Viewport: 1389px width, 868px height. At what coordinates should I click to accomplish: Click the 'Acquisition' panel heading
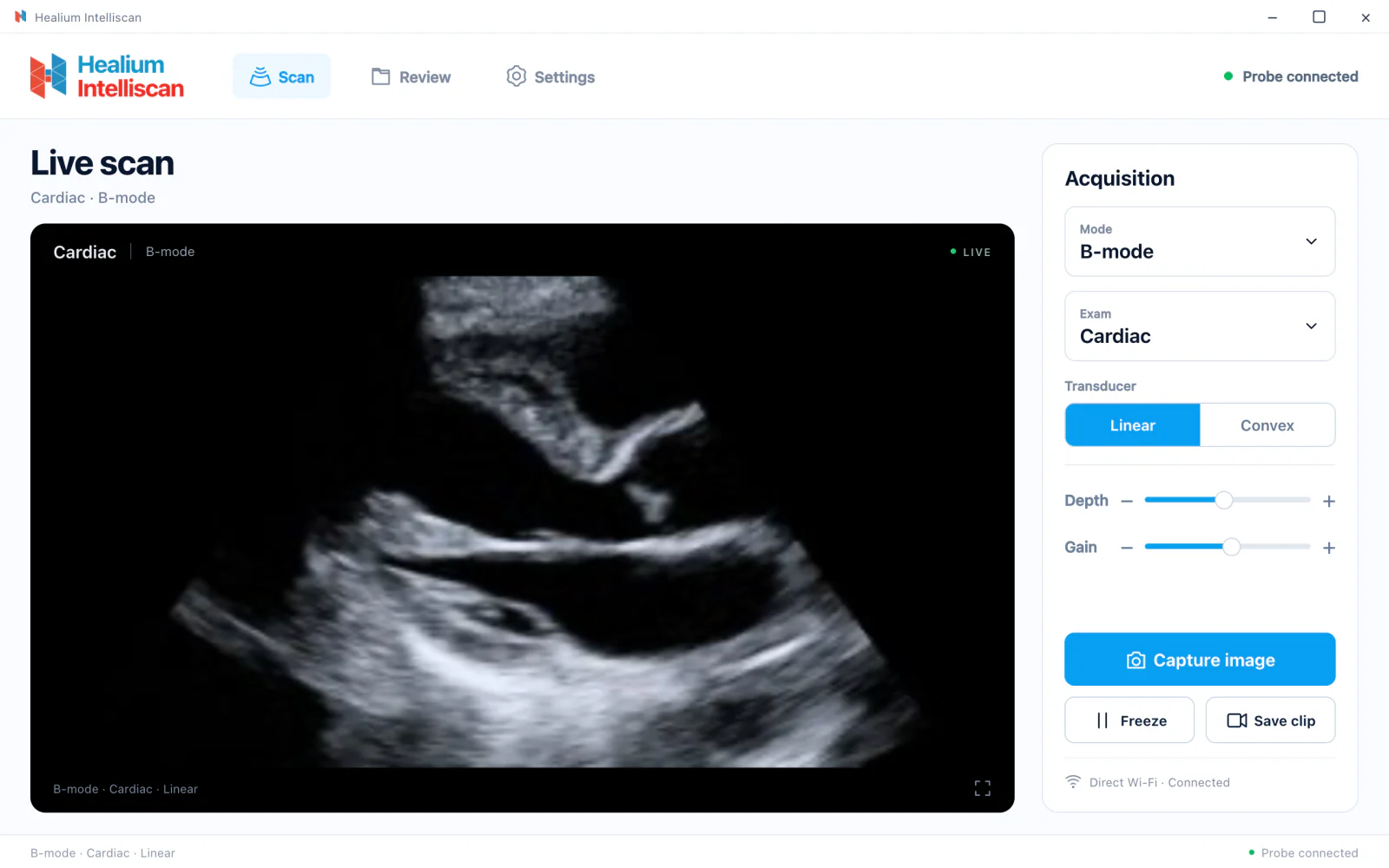coord(1120,179)
